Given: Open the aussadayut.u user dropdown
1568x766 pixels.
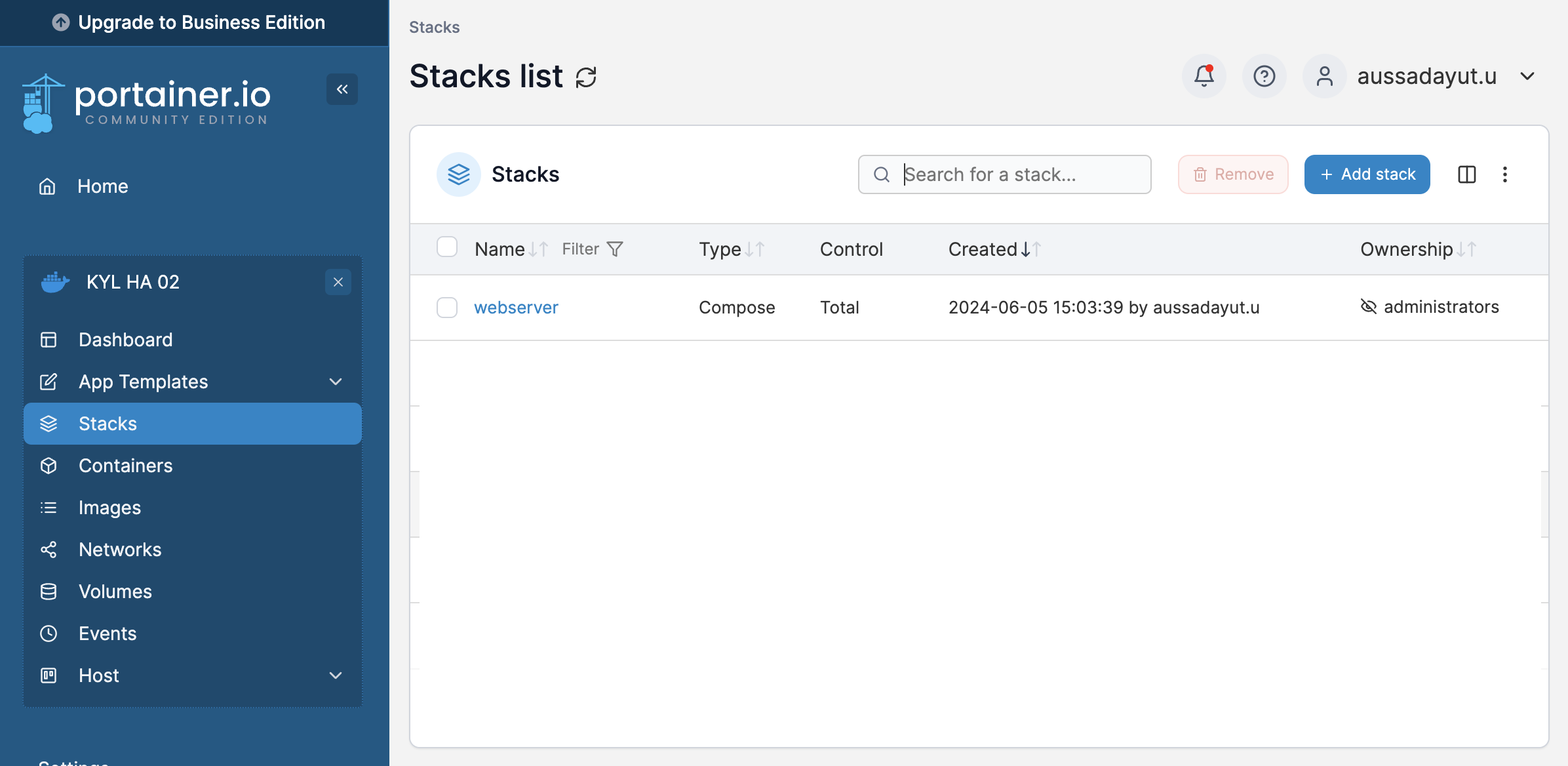Looking at the screenshot, I should [1527, 76].
